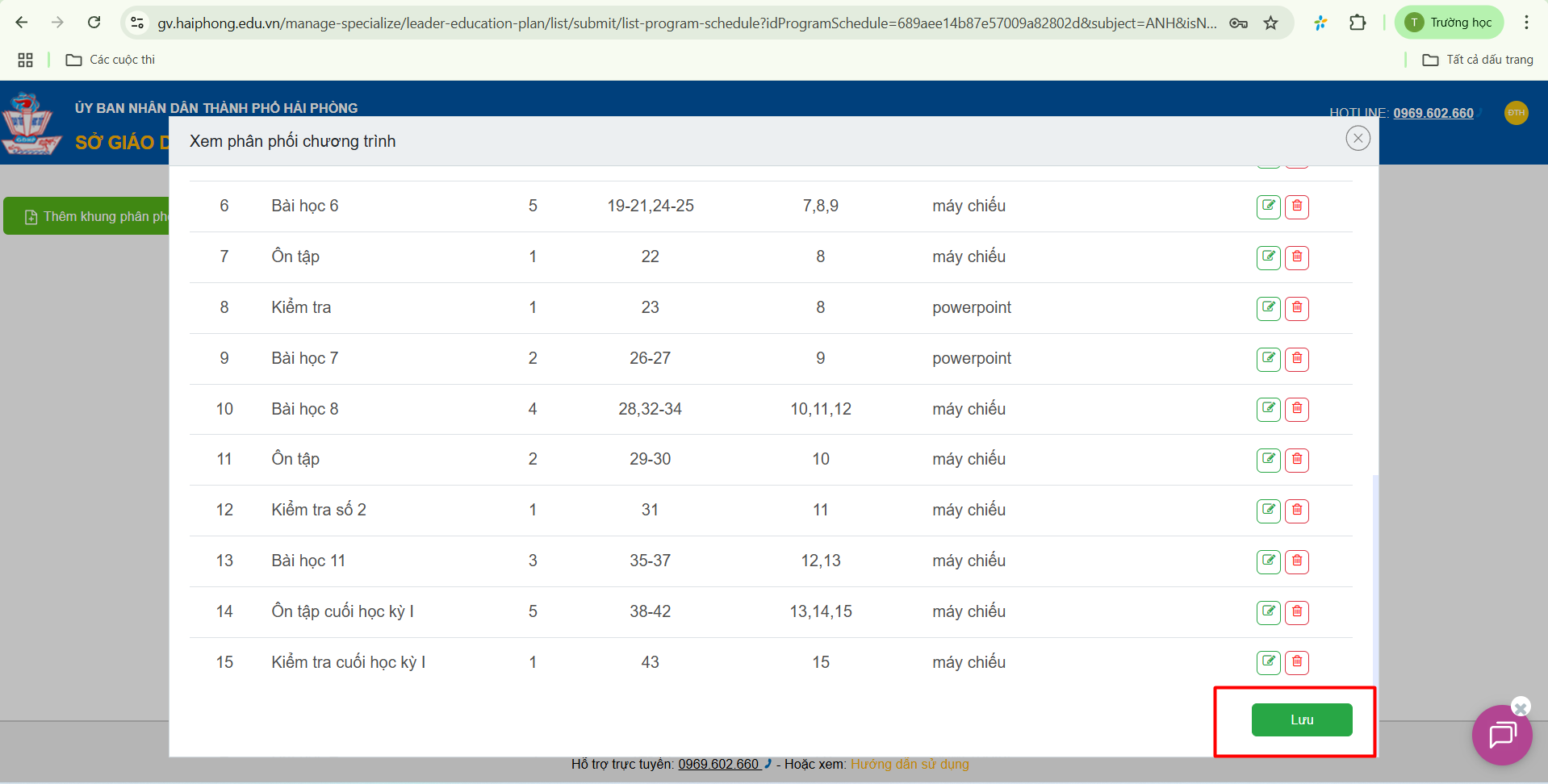Open the chat support bubble
1548x784 pixels.
point(1501,736)
